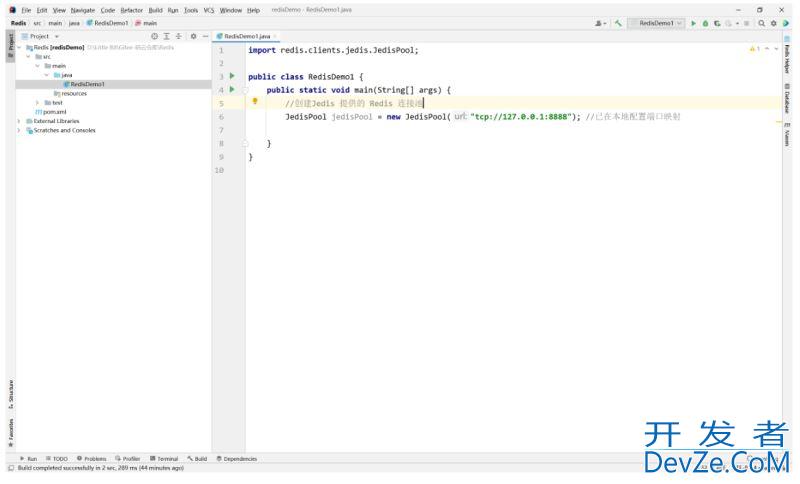Open the File menu
800x484 pixels.
pos(26,10)
